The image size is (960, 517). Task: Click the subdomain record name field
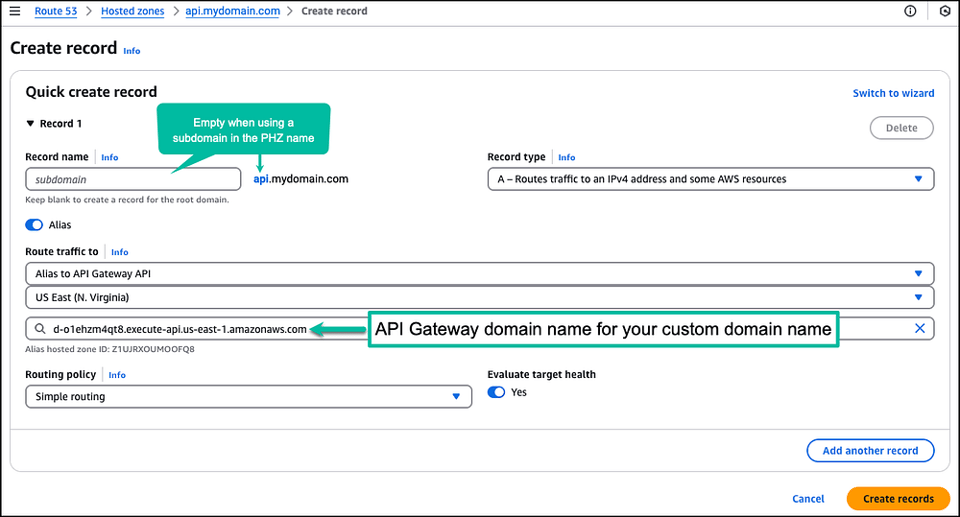(133, 179)
